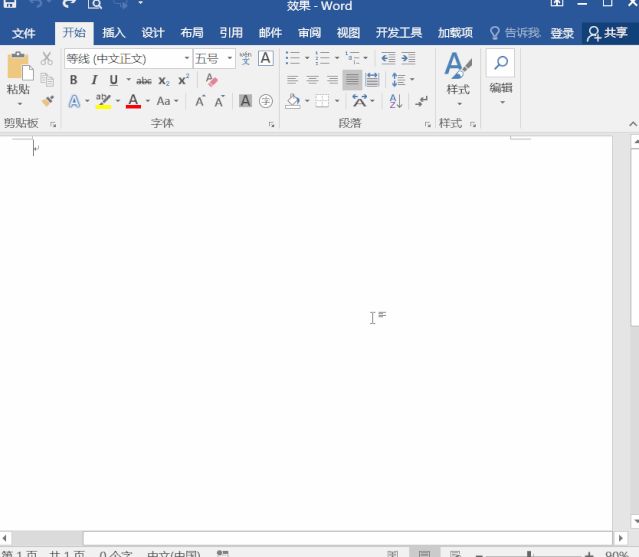Viewport: 639px width, 557px height.
Task: Apply character border icon
Action: (x=266, y=58)
